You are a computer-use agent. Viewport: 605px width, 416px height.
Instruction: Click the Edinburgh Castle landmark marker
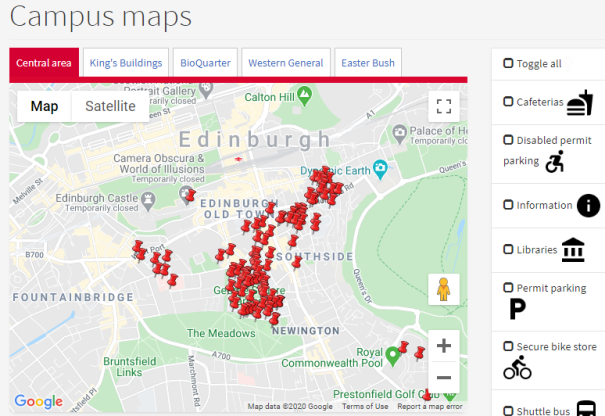(x=148, y=201)
